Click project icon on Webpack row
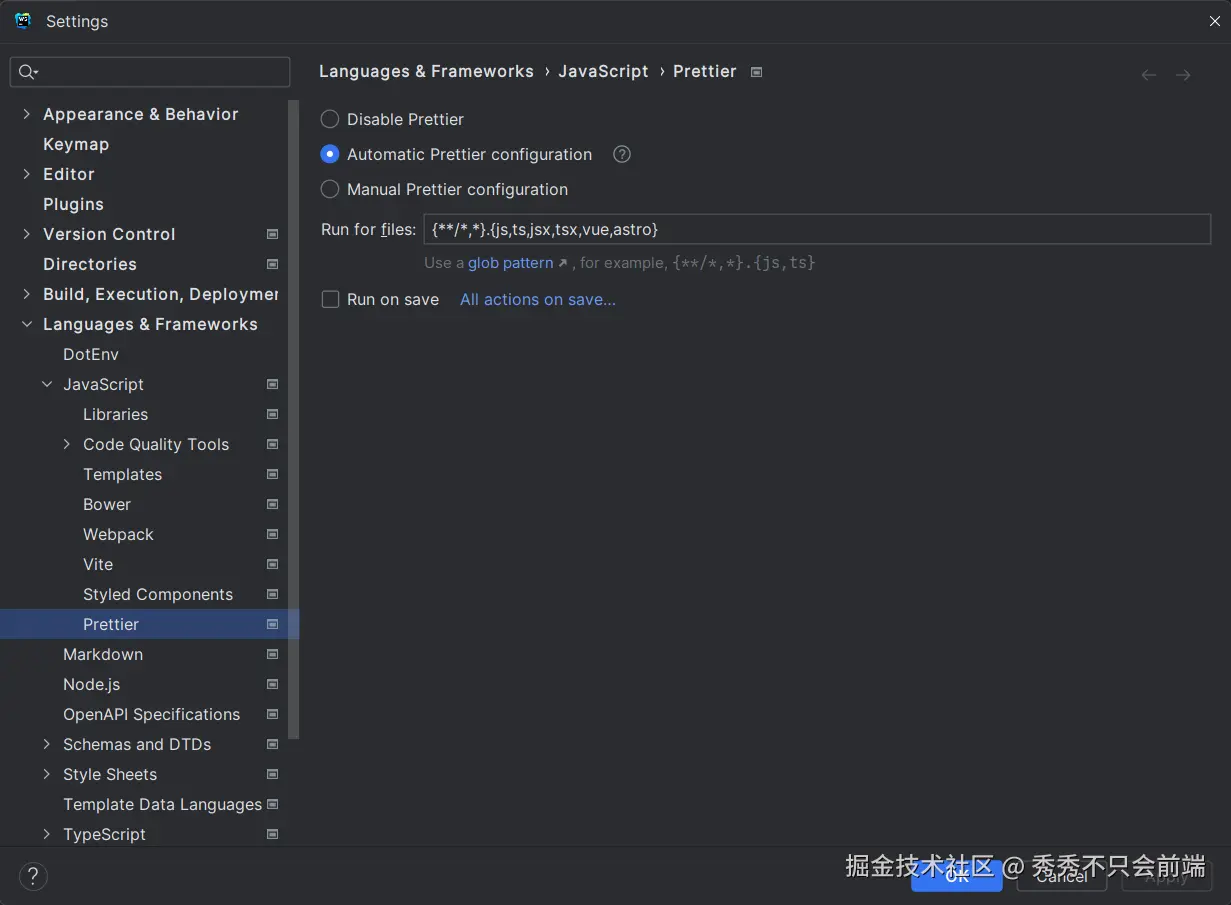Image resolution: width=1231 pixels, height=905 pixels. [x=272, y=534]
